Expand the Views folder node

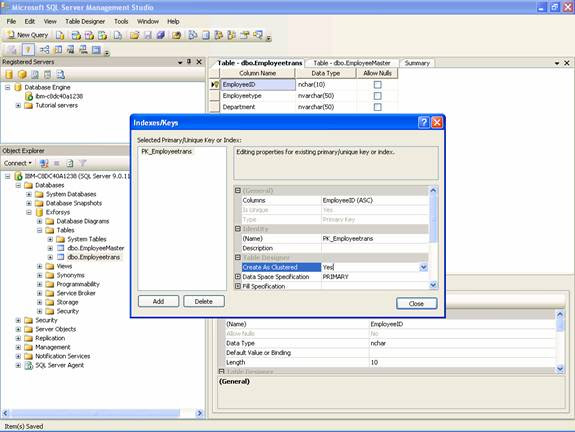click(40, 266)
